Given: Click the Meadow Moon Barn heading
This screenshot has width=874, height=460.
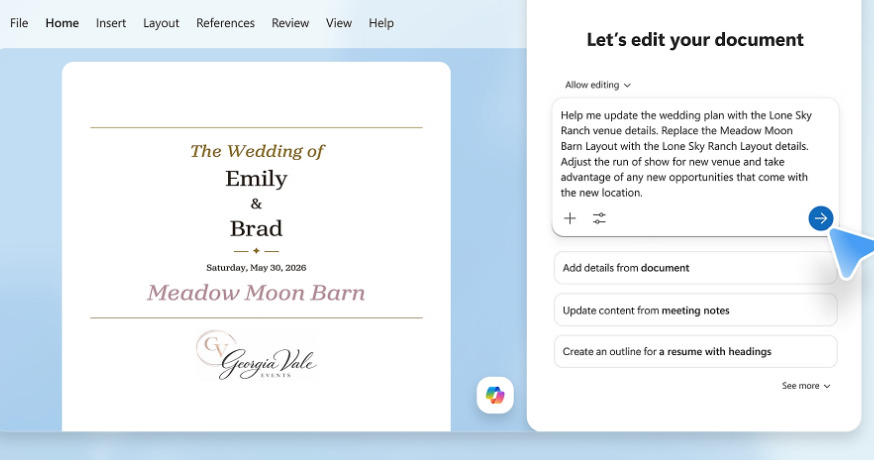Looking at the screenshot, I should coord(256,293).
